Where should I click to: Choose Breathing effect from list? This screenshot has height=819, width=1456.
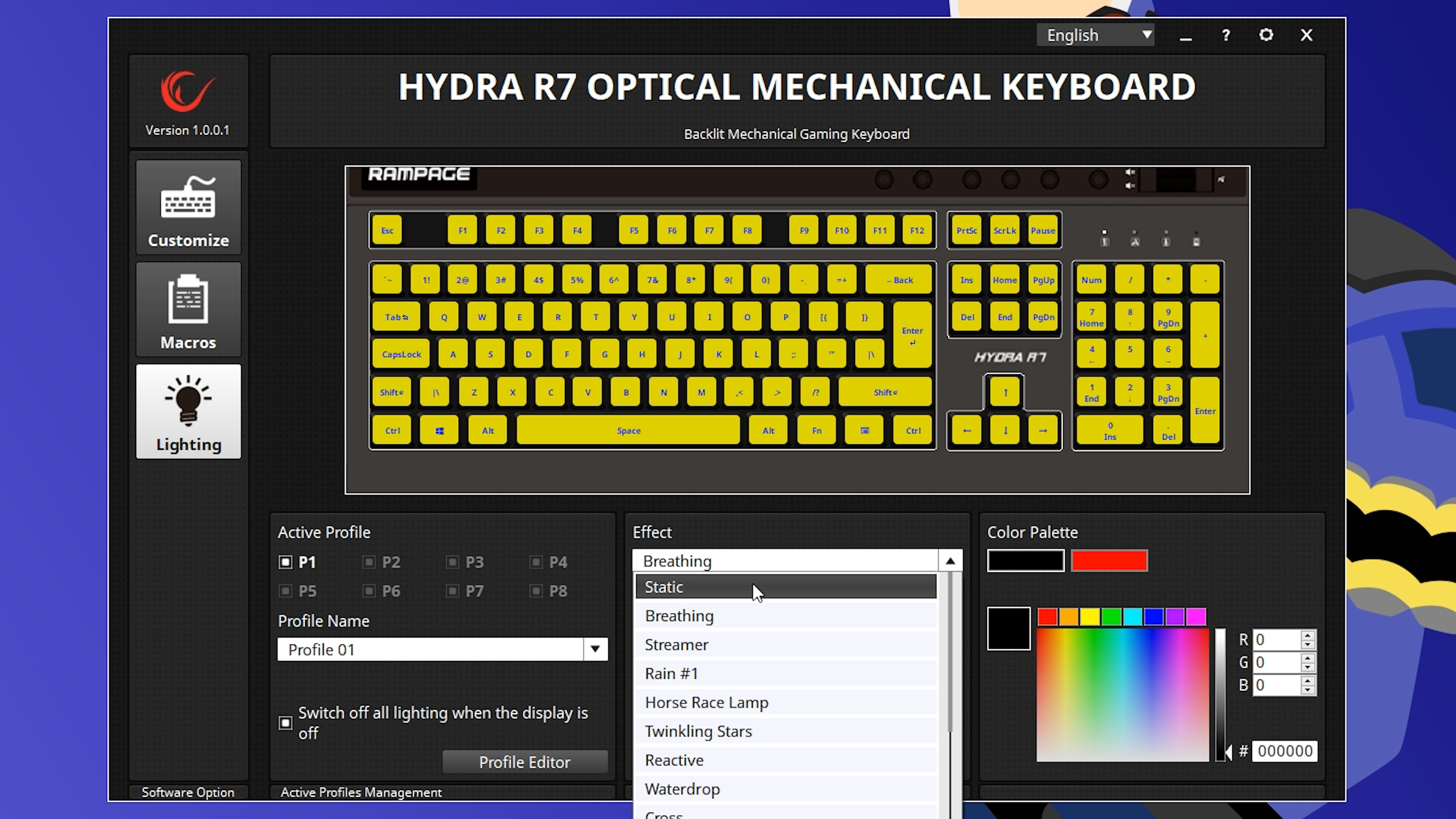point(786,615)
